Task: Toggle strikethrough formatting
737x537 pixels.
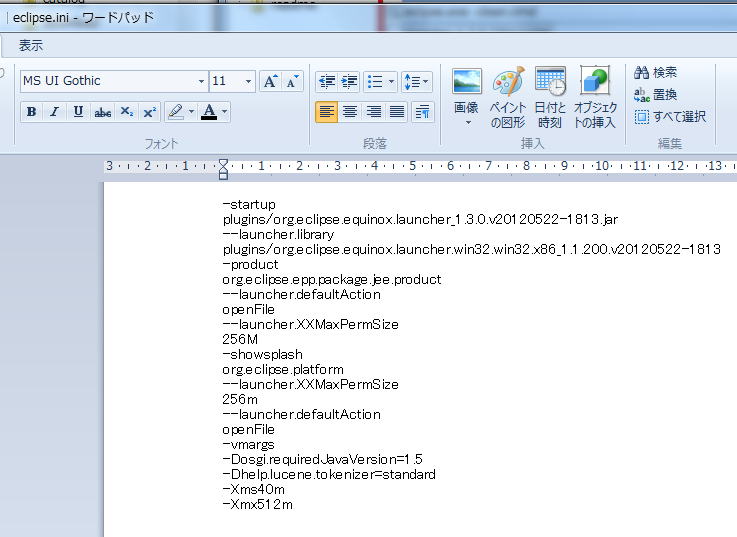Action: pos(102,112)
